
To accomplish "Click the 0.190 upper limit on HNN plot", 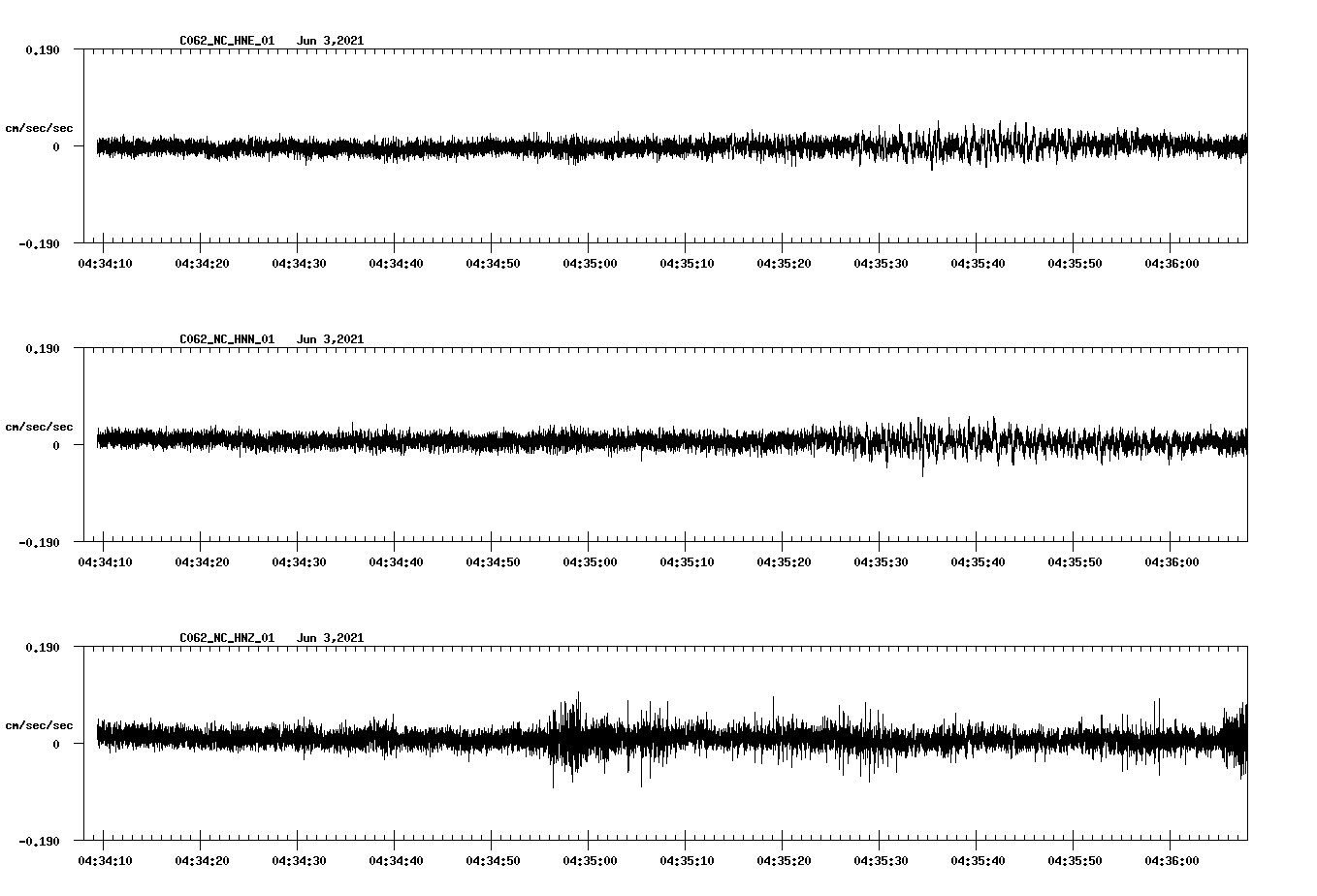I will (43, 348).
